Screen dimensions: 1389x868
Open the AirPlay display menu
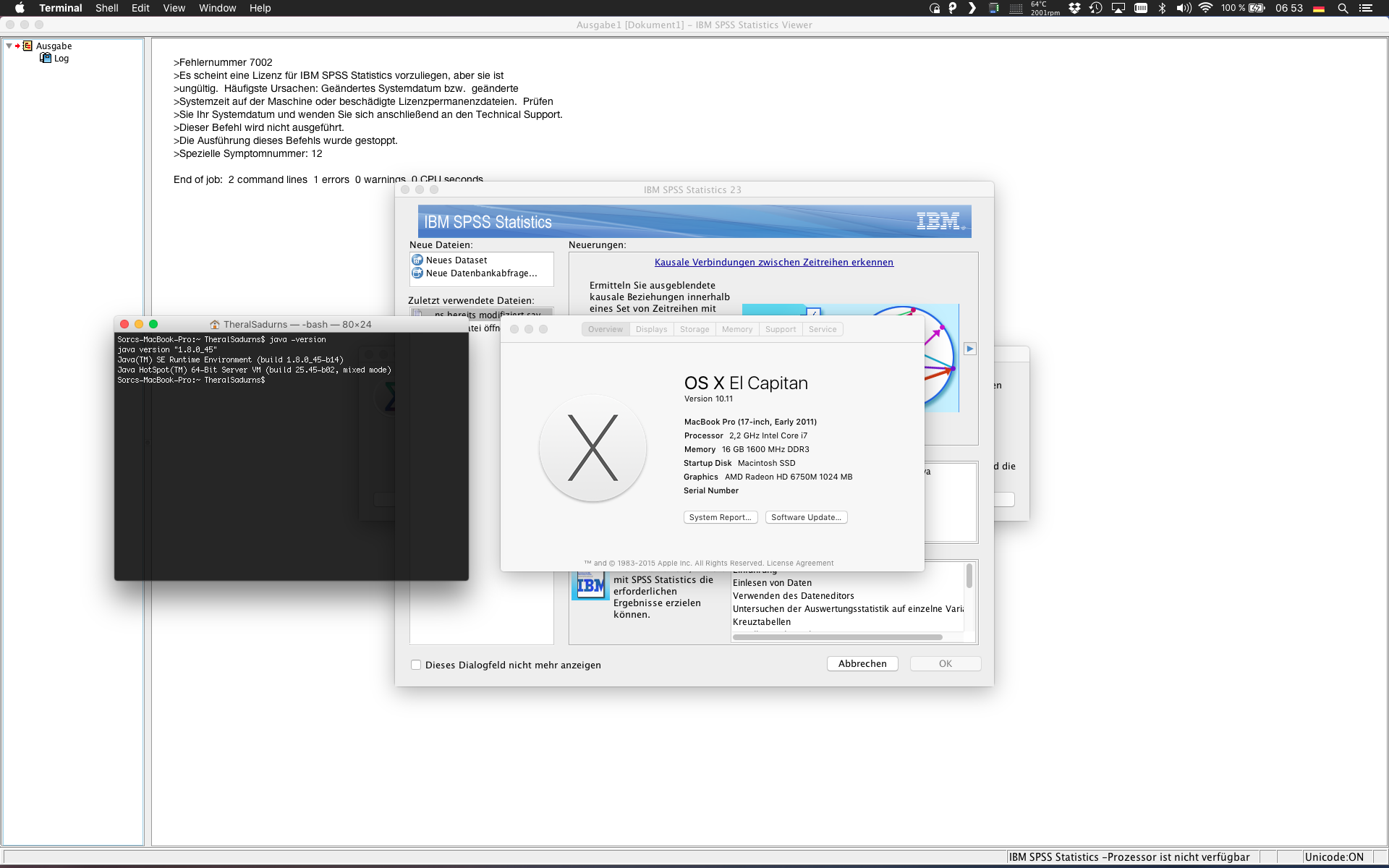(x=1118, y=8)
